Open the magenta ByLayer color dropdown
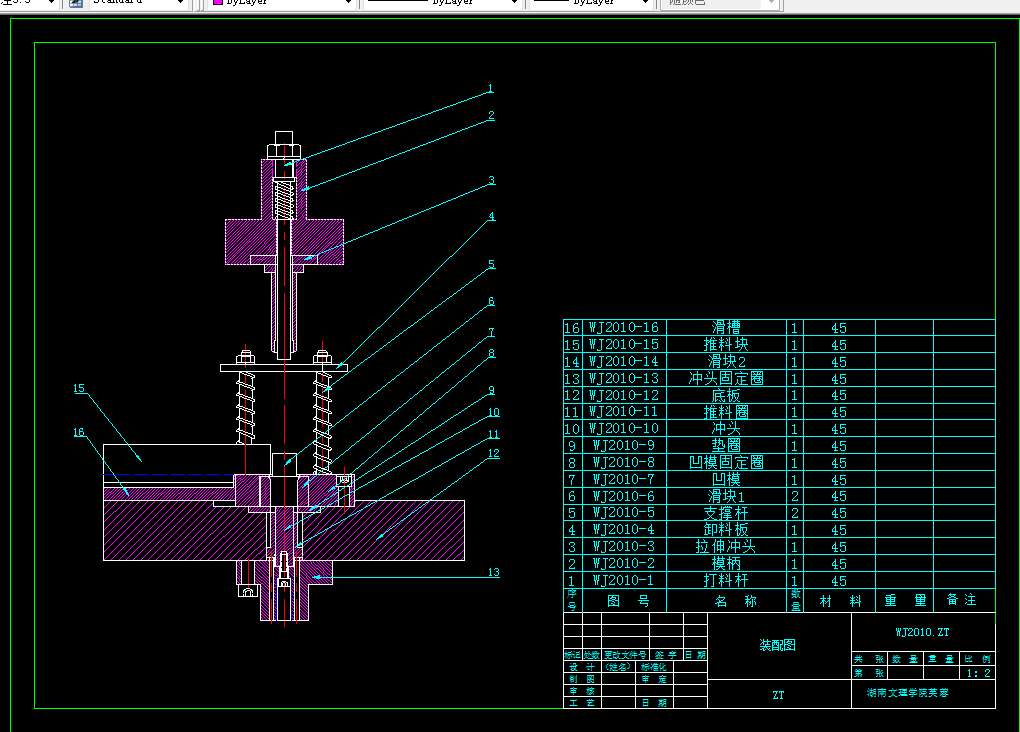This screenshot has width=1020, height=732. (x=282, y=3)
